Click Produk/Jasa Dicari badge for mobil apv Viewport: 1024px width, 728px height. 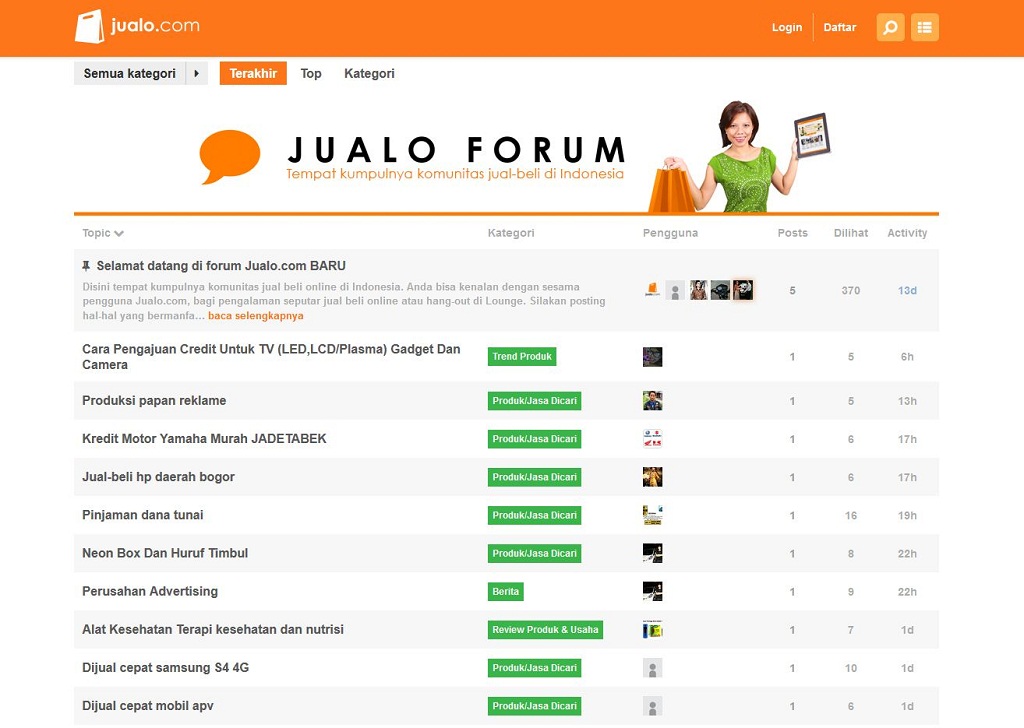point(534,706)
